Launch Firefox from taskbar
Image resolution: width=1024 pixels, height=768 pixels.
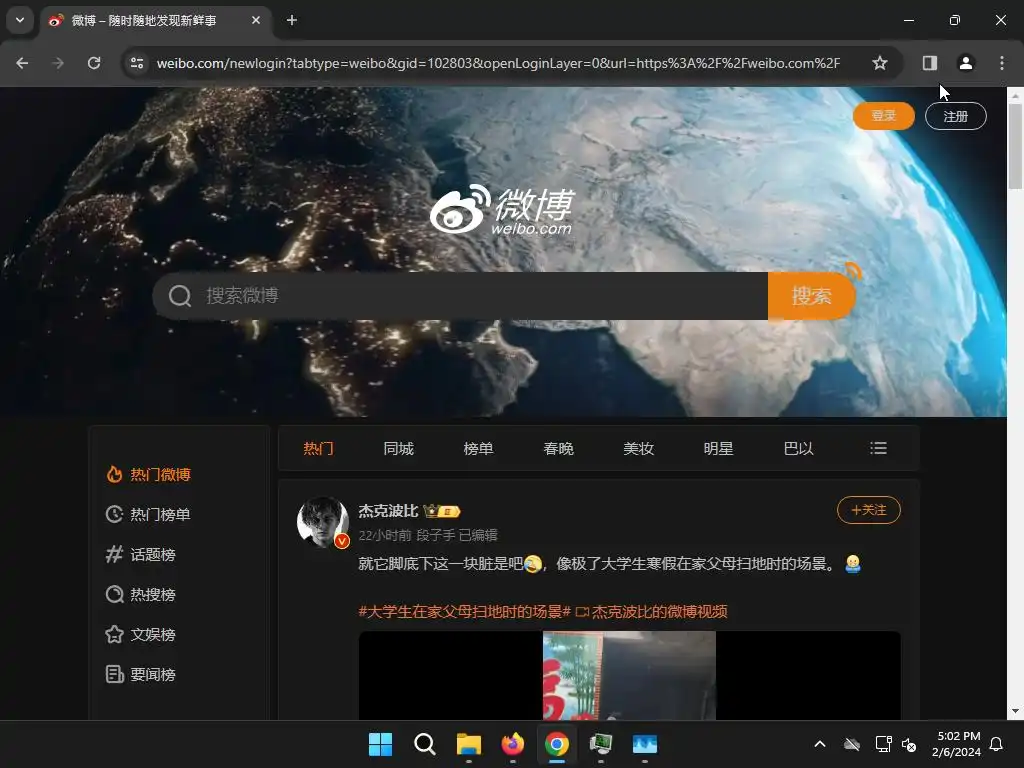(513, 744)
